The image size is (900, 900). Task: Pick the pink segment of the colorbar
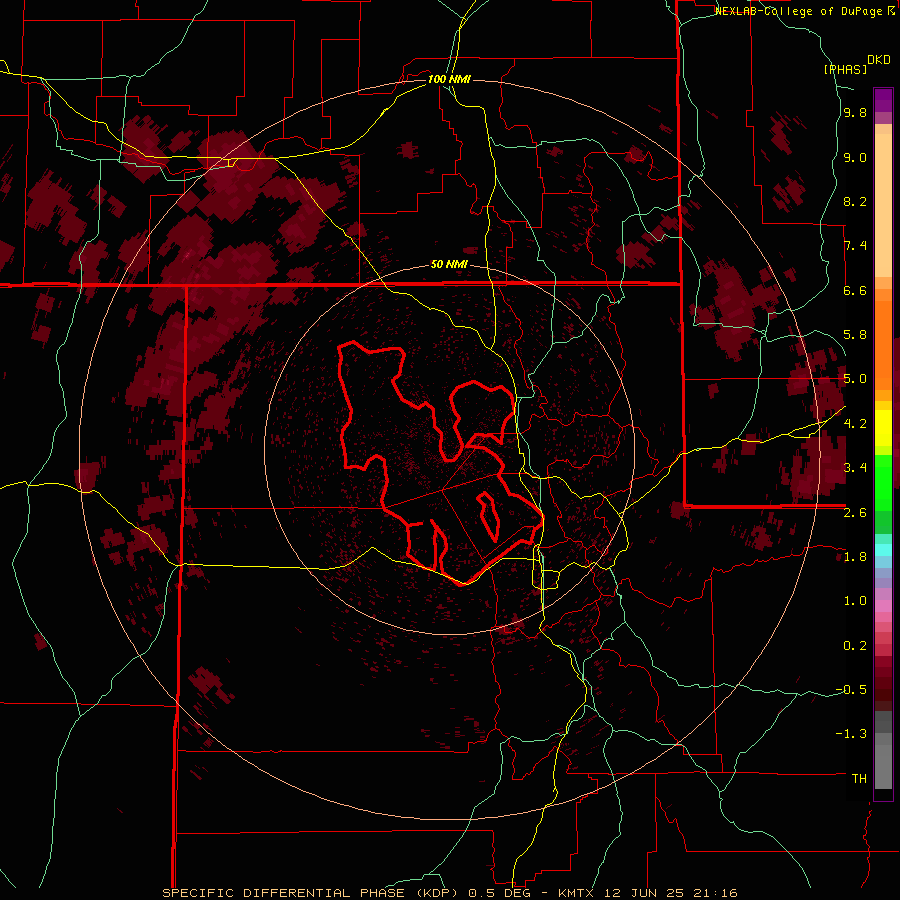tap(883, 606)
